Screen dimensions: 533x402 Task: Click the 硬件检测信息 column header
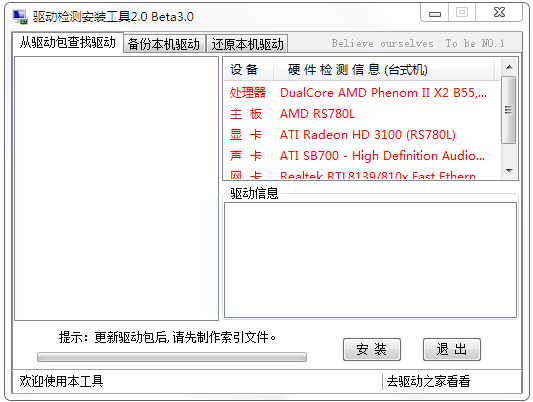point(384,70)
